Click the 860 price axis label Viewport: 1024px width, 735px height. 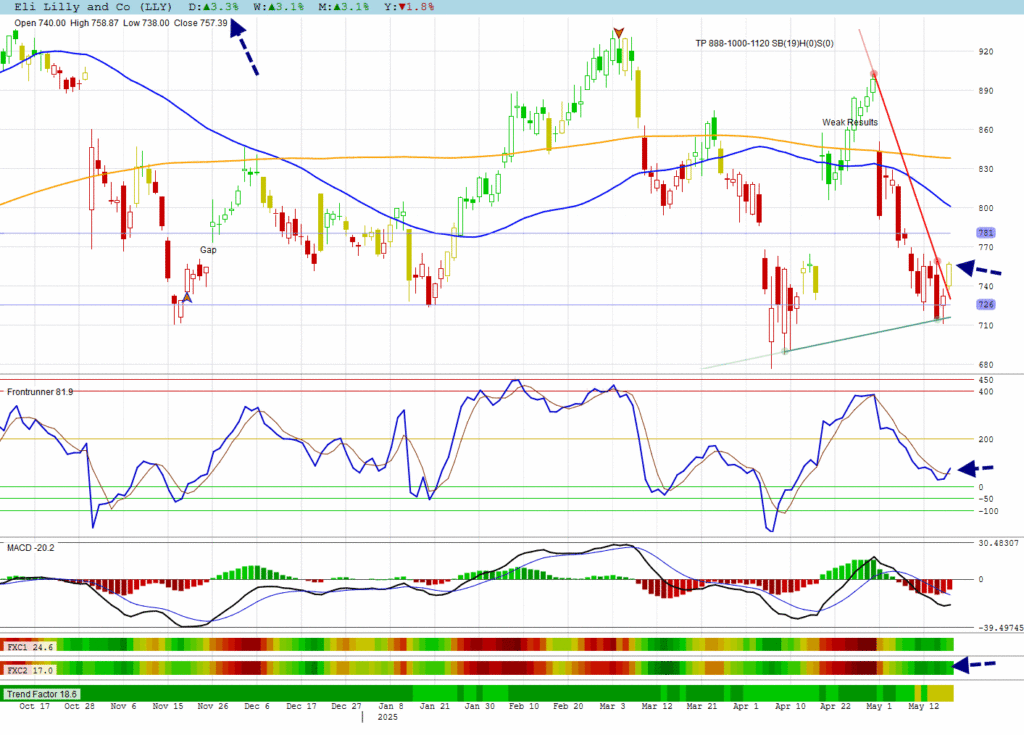[985, 130]
